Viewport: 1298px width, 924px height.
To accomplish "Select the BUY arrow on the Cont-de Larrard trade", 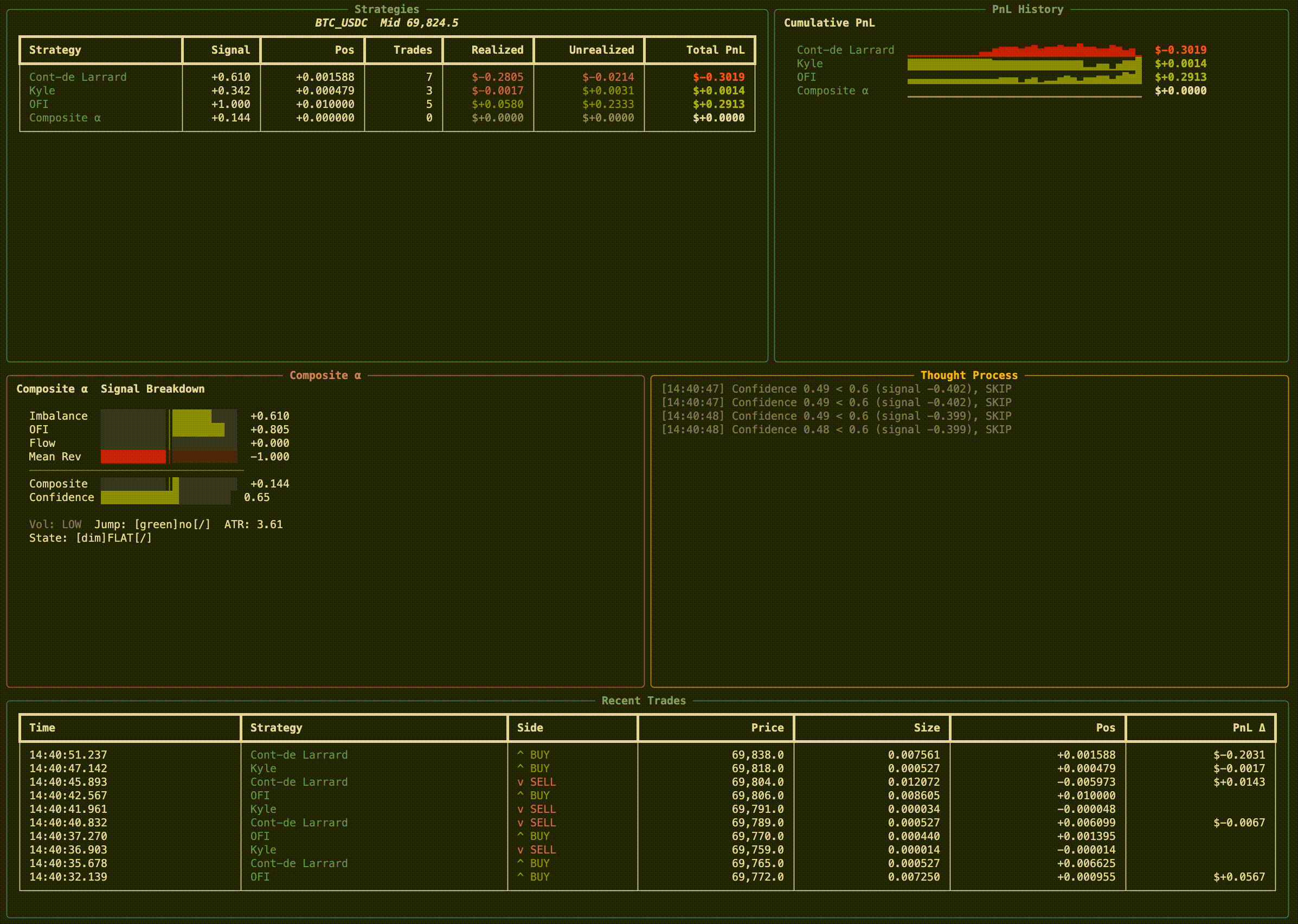I will pos(522,754).
